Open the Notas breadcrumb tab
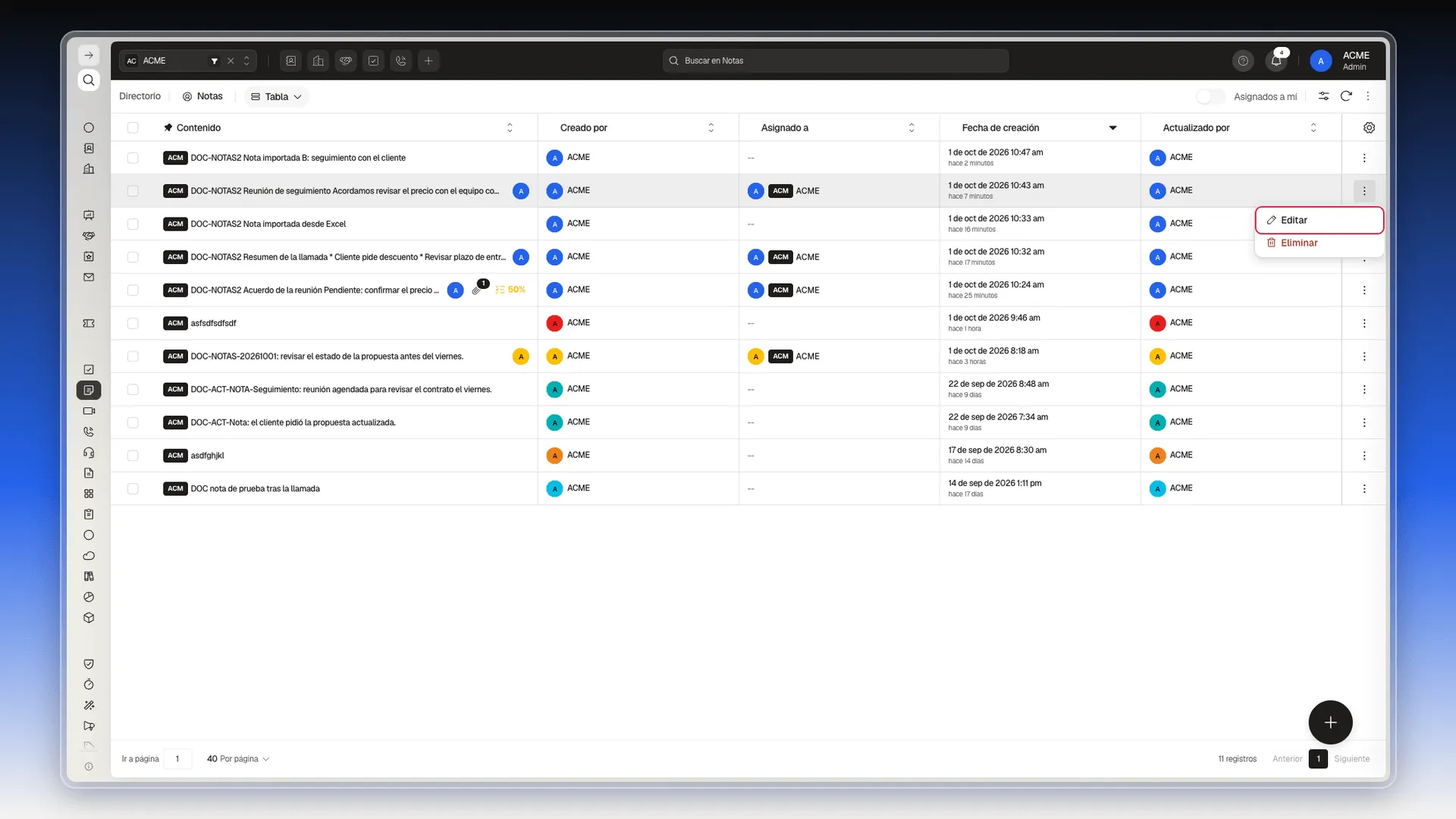 pyautogui.click(x=202, y=96)
